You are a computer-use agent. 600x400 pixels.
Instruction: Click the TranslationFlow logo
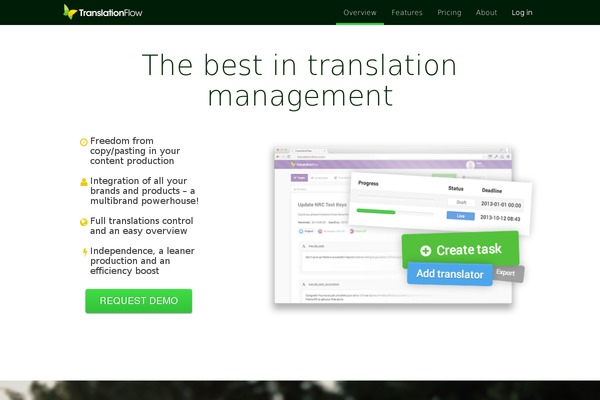(103, 12)
